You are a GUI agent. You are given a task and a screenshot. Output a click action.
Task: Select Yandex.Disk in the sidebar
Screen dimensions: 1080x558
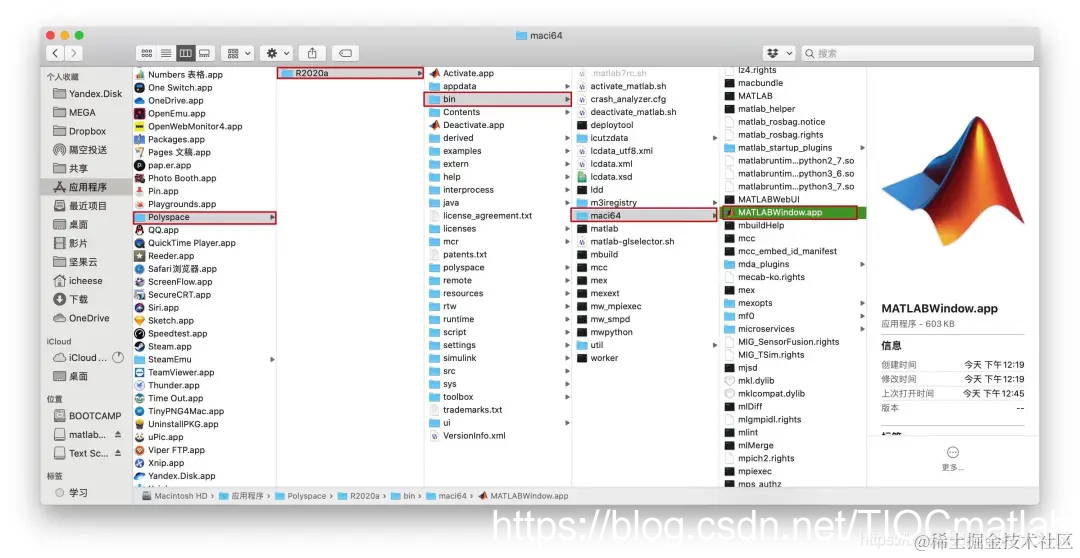(x=87, y=94)
